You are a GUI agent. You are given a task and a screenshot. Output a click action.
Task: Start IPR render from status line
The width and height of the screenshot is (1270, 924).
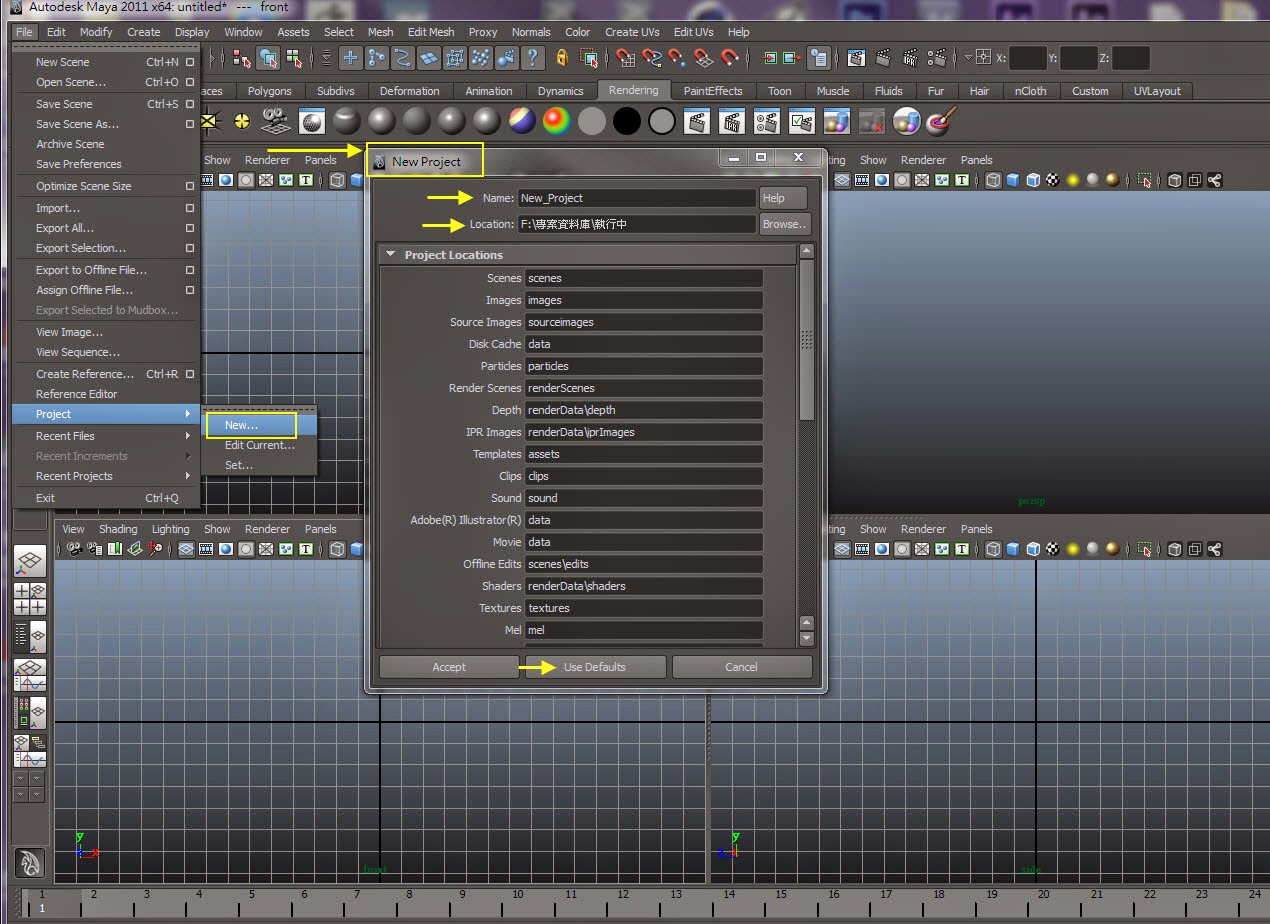908,58
